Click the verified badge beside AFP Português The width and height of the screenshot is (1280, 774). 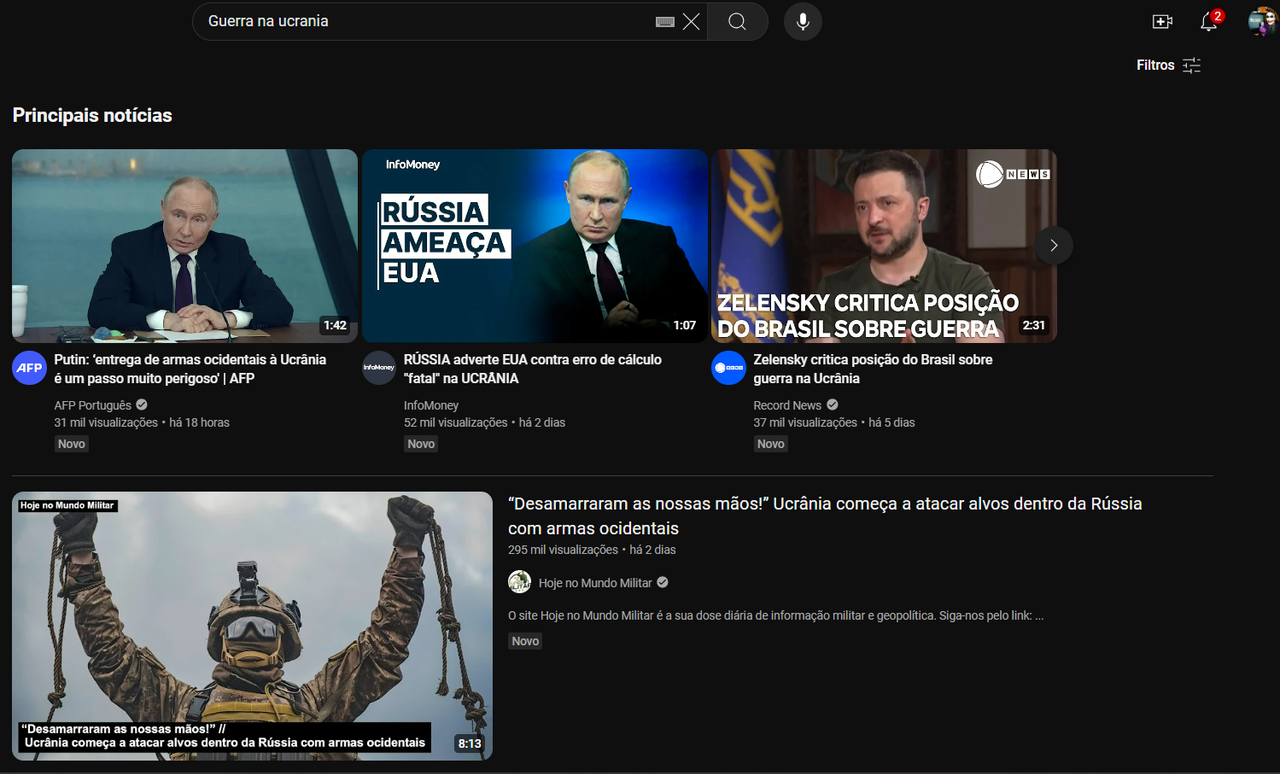coord(142,405)
